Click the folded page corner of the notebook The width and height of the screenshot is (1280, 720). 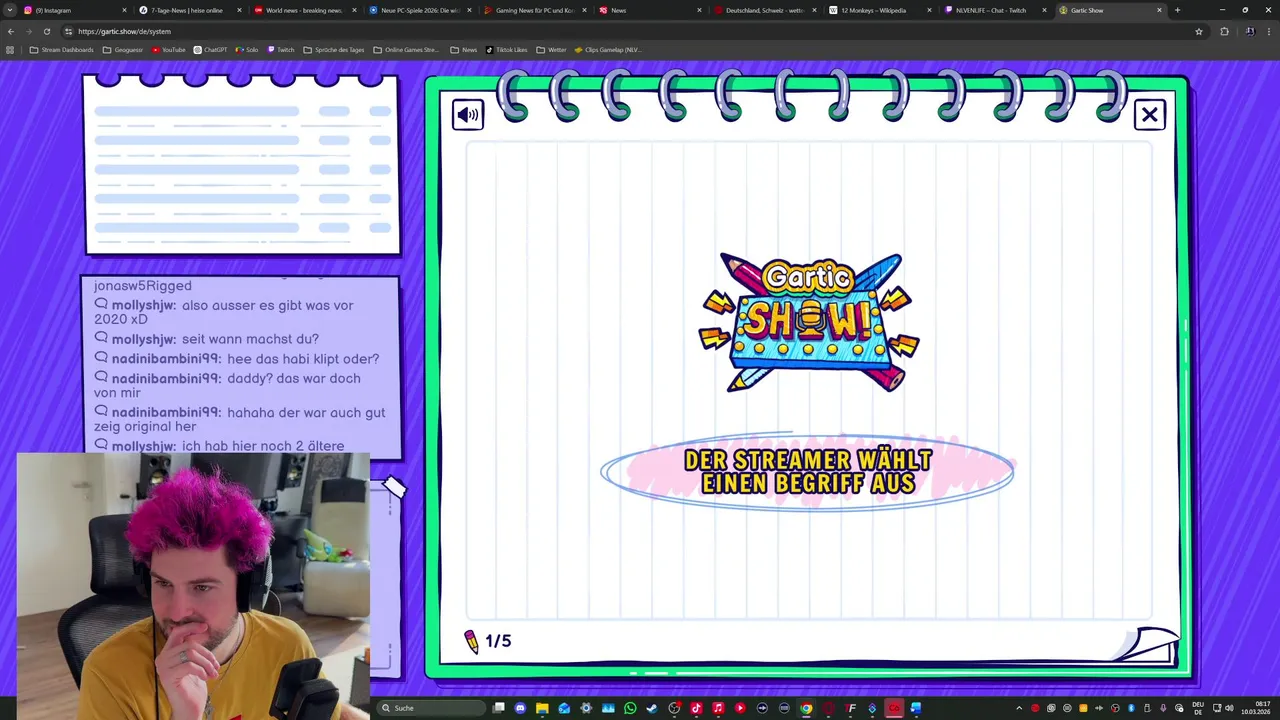1147,645
